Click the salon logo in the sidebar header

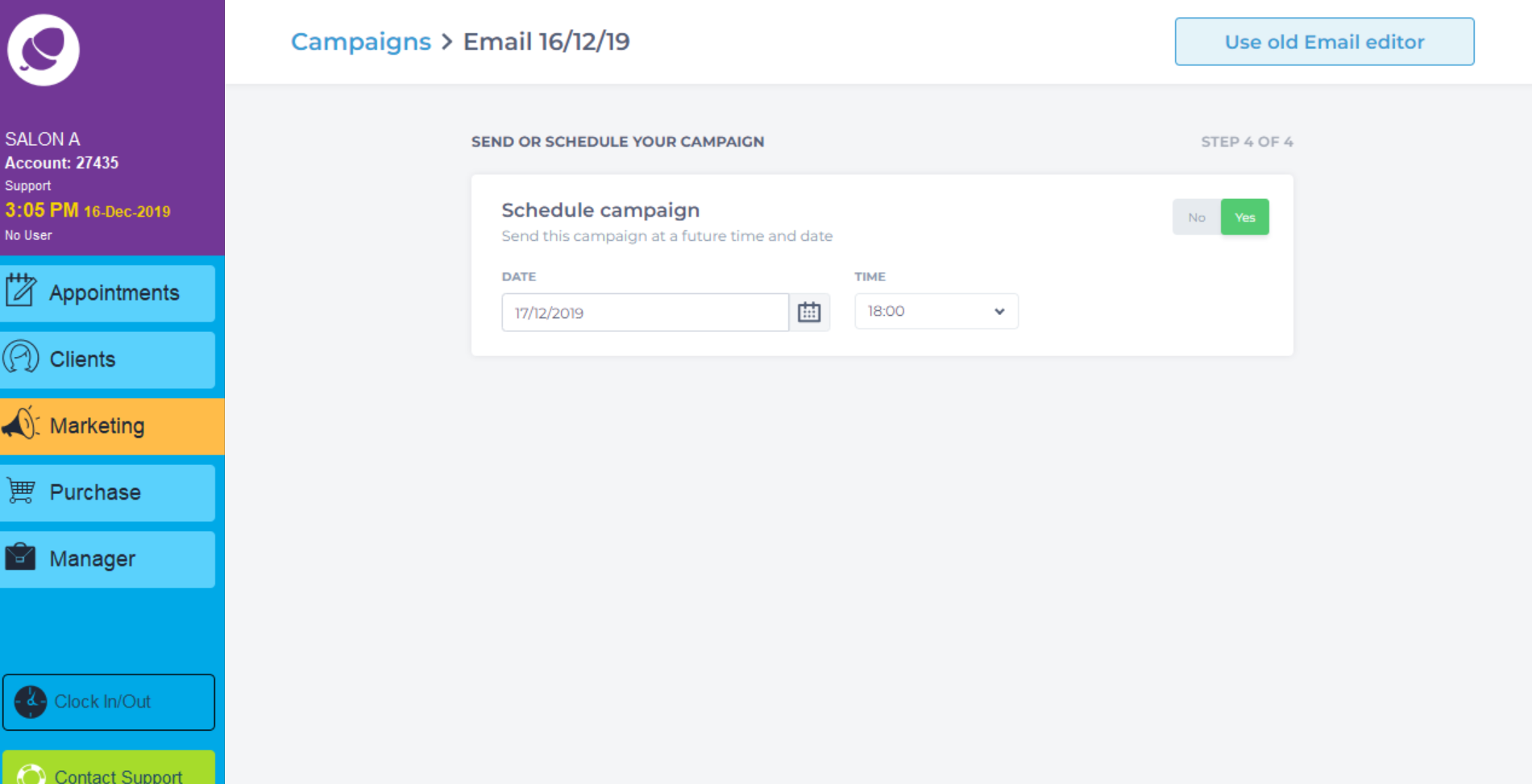44,50
